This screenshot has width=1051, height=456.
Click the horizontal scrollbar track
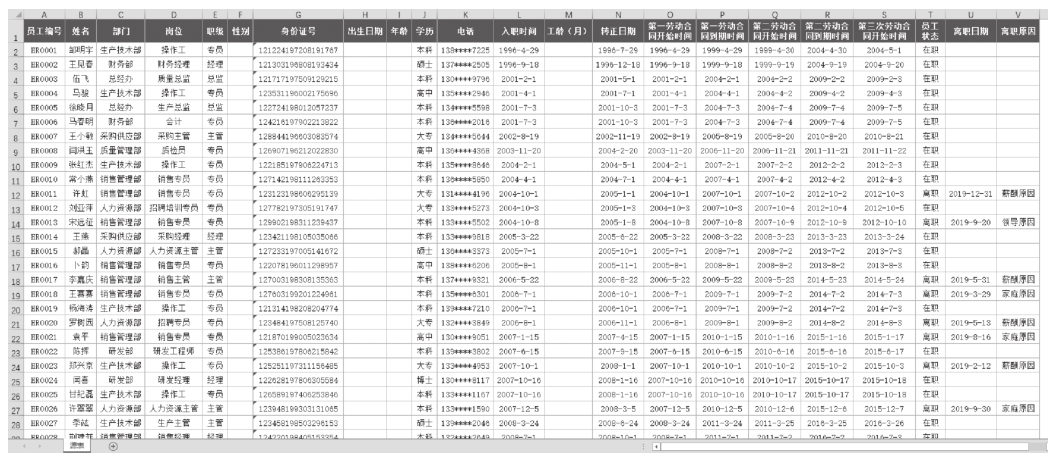[851, 447]
